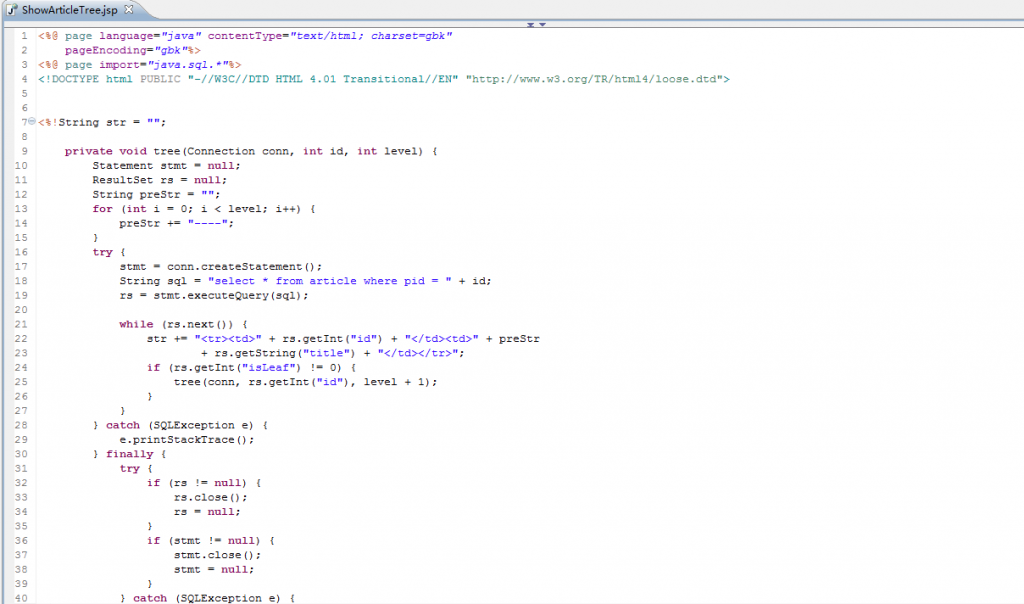
Task: Collapse the code fold at line 7
Action: click(31, 121)
